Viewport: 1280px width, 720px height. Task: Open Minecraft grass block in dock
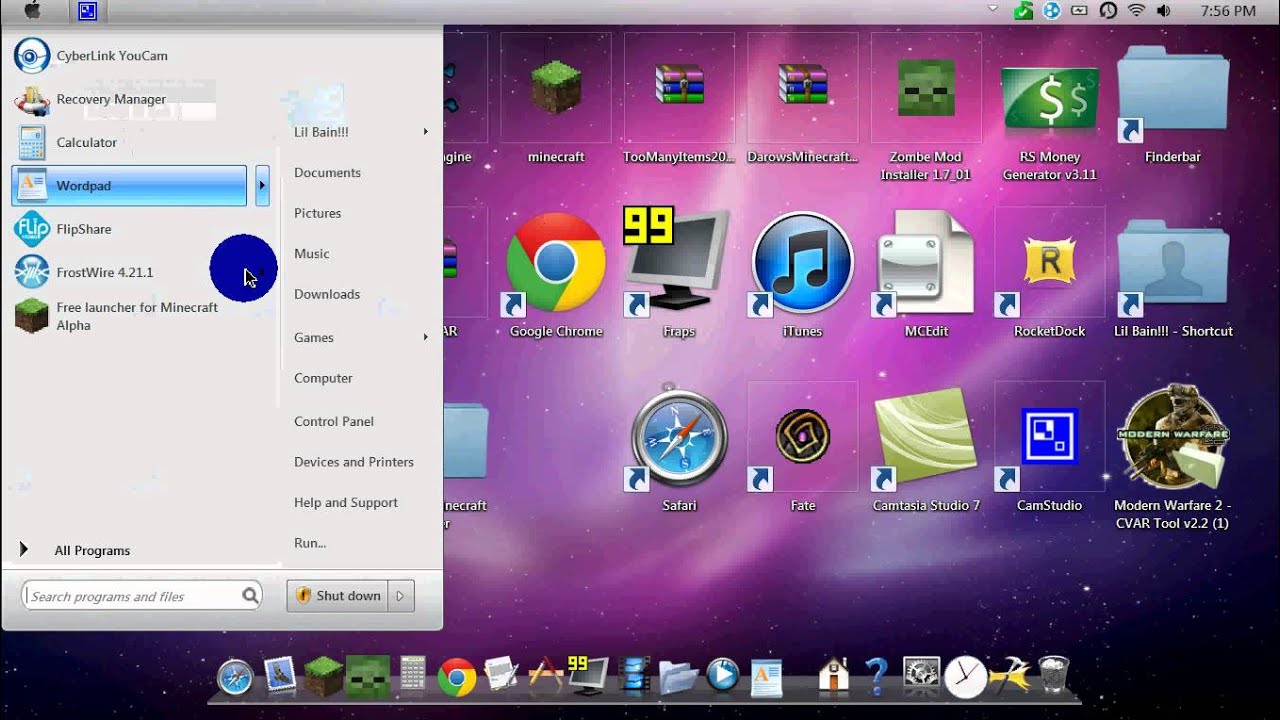coord(323,677)
